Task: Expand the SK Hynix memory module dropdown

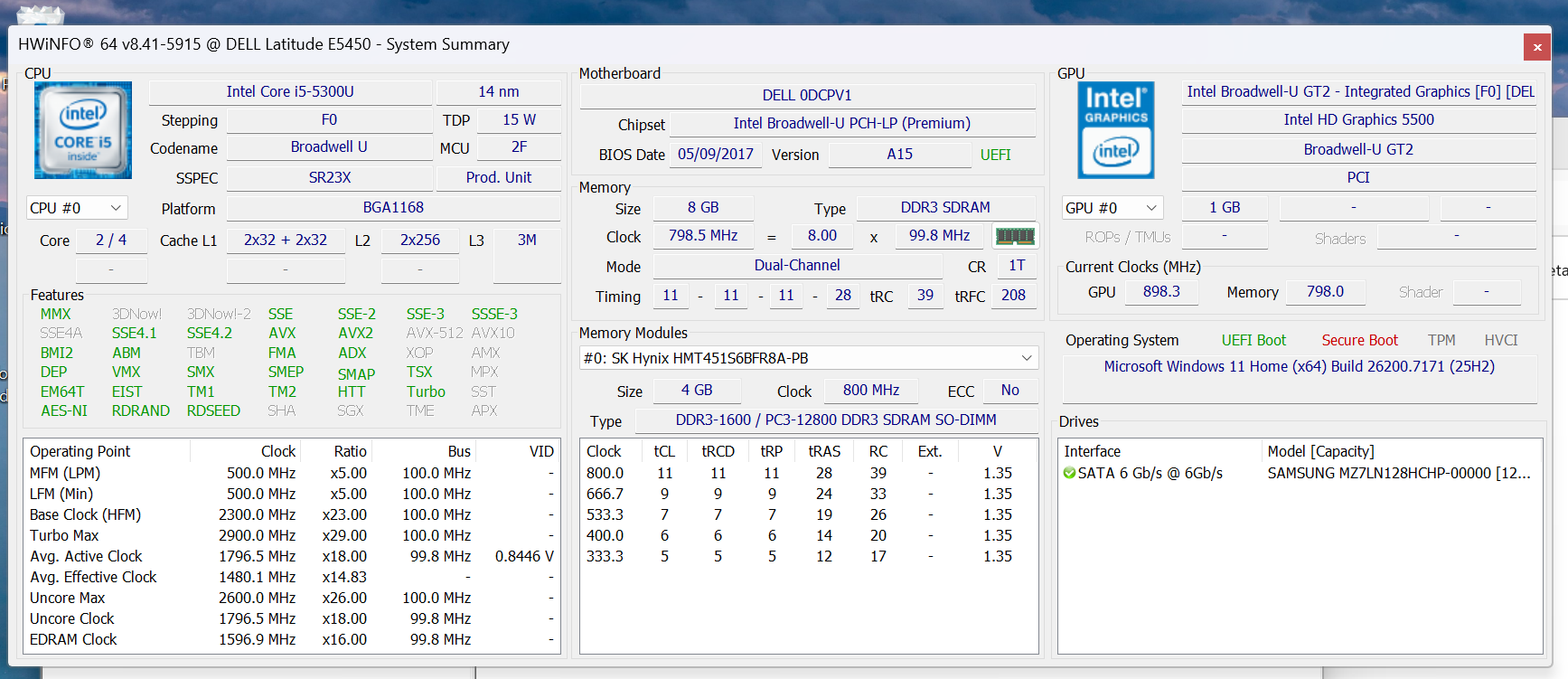Action: tap(809, 358)
